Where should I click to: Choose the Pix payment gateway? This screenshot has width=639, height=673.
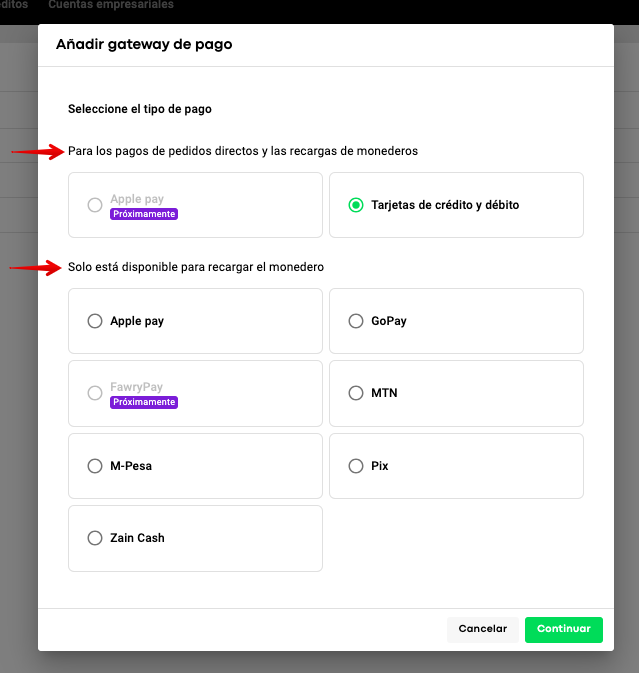(355, 466)
